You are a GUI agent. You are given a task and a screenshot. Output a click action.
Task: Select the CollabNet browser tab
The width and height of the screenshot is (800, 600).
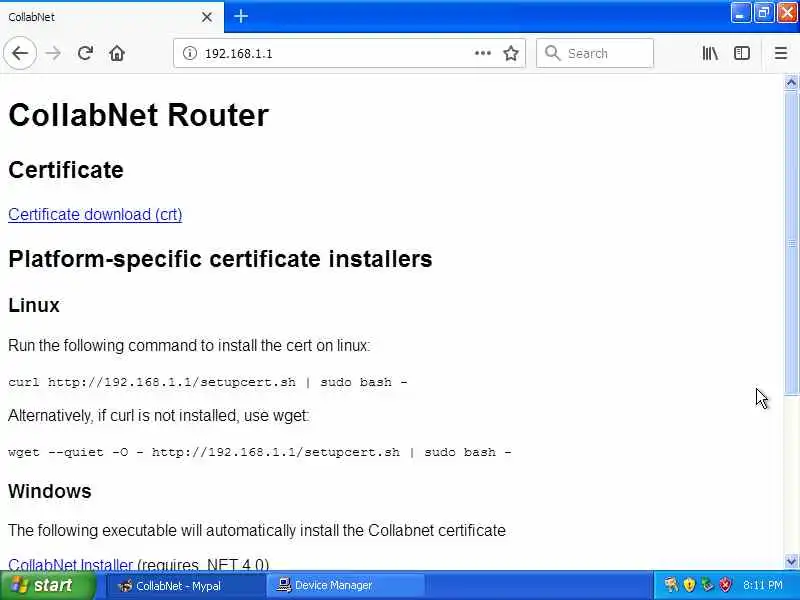(111, 17)
